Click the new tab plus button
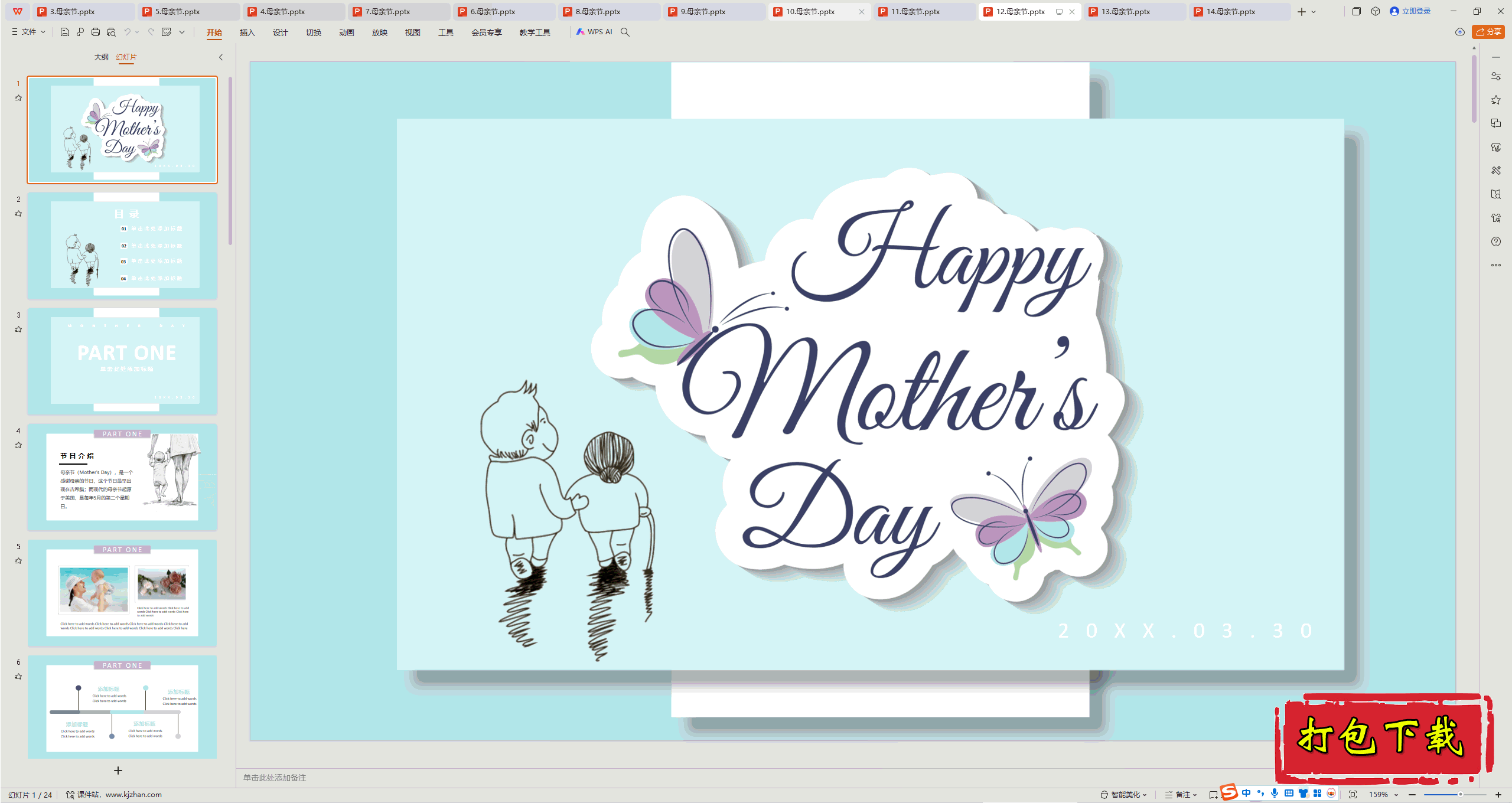1512x803 pixels. pos(1302,12)
